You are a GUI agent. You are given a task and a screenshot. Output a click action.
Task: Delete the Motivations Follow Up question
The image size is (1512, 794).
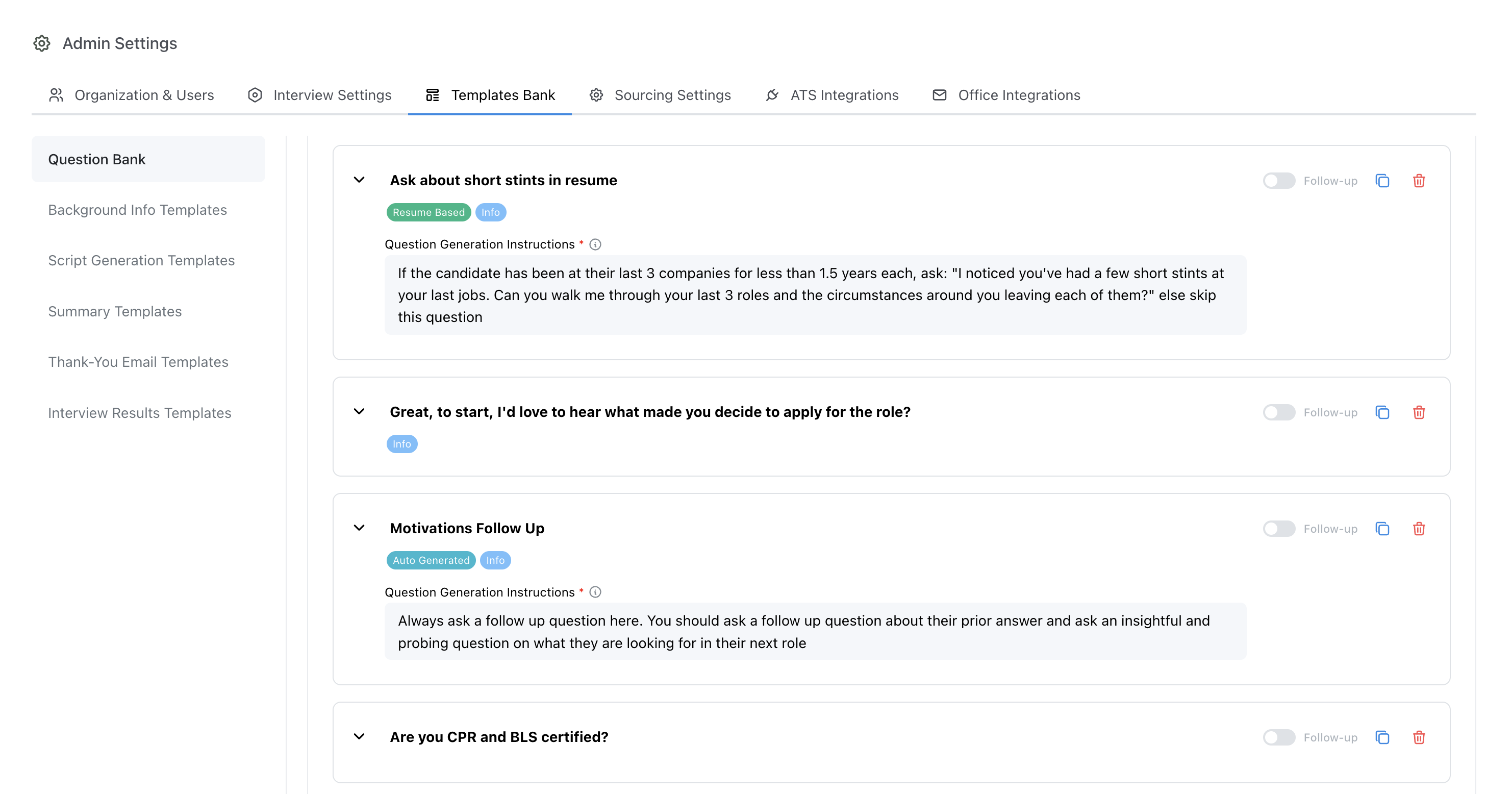(1419, 529)
